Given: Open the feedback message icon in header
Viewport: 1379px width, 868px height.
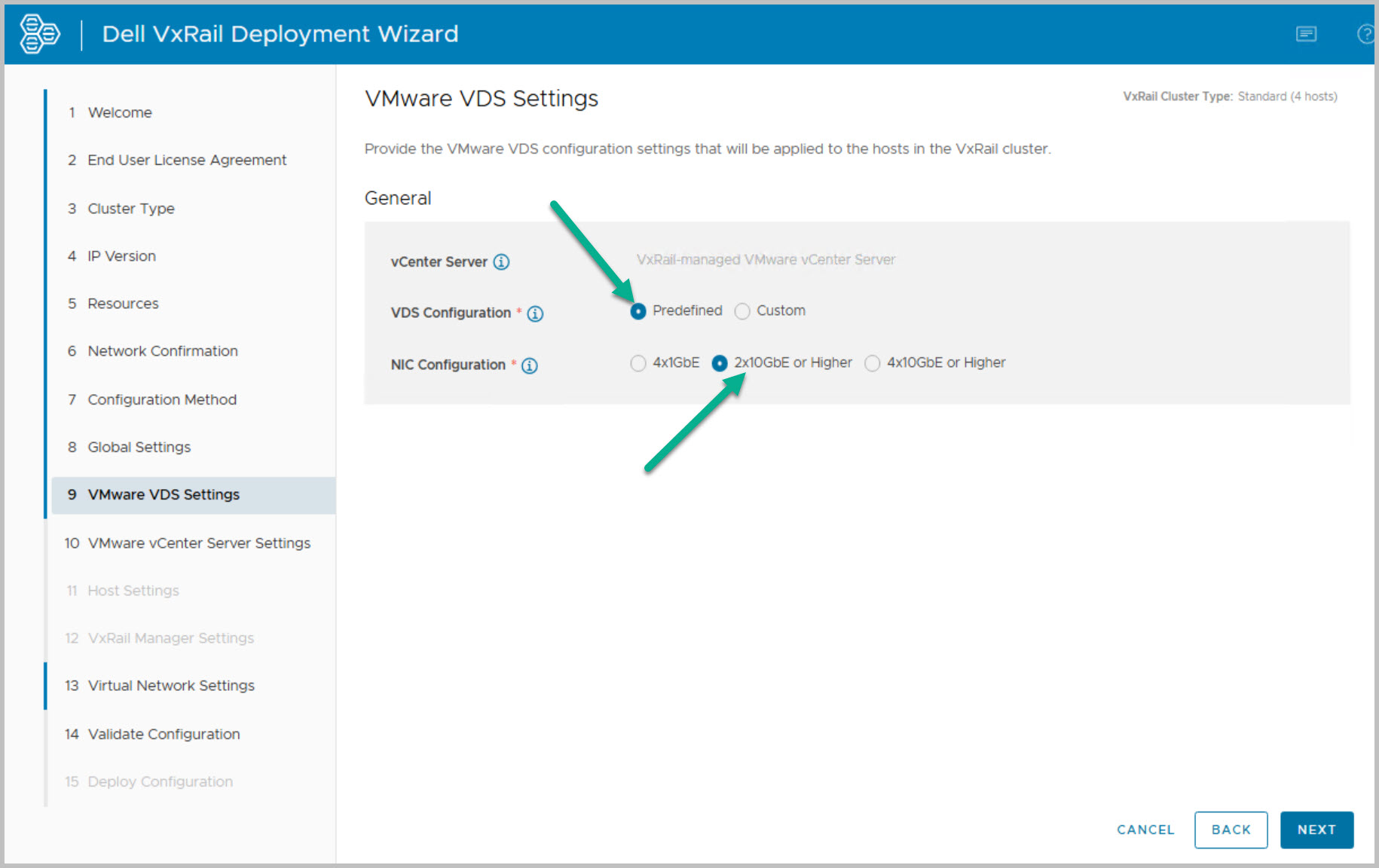Looking at the screenshot, I should click(1306, 34).
